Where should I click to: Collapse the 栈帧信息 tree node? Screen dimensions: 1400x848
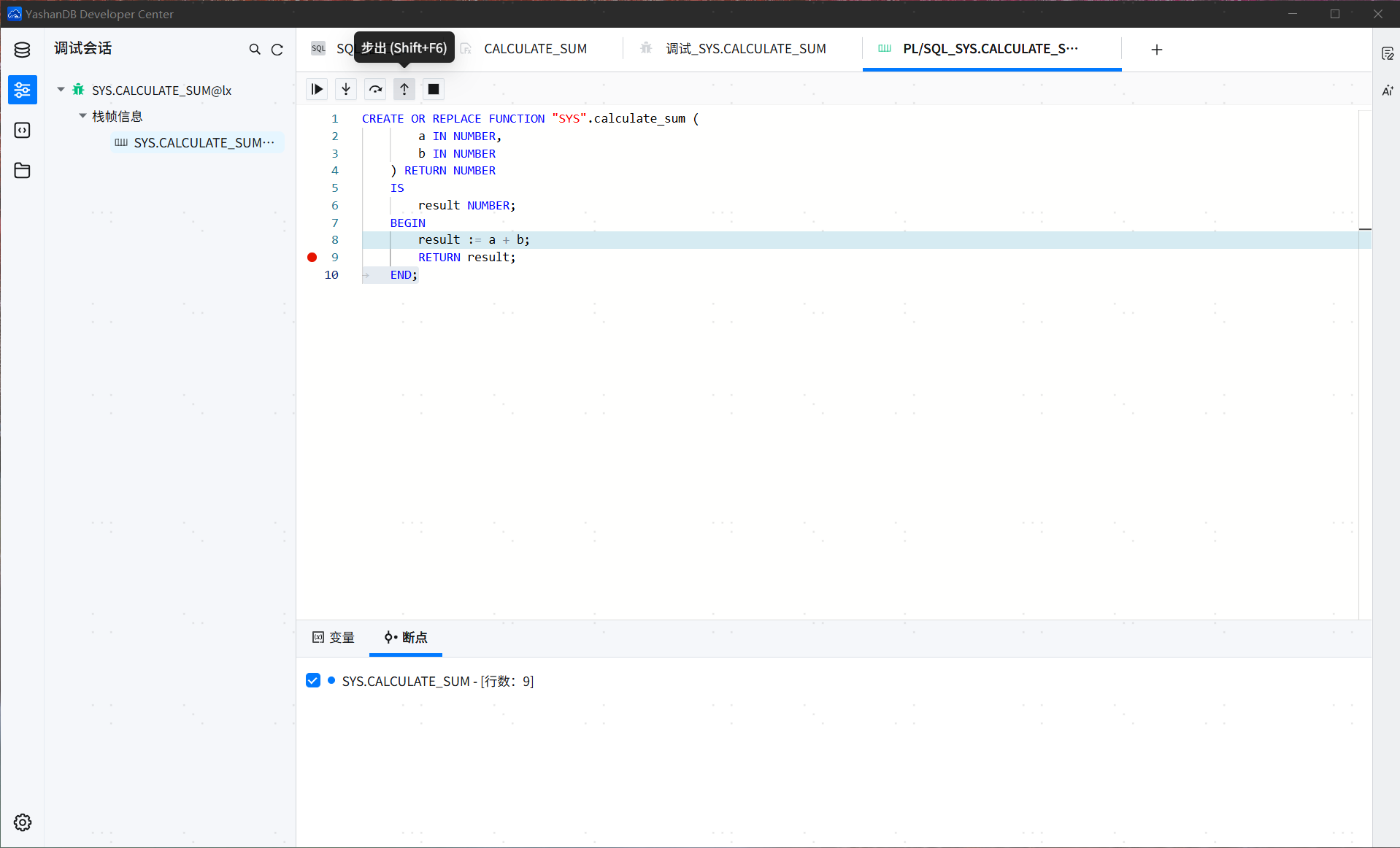[x=82, y=116]
